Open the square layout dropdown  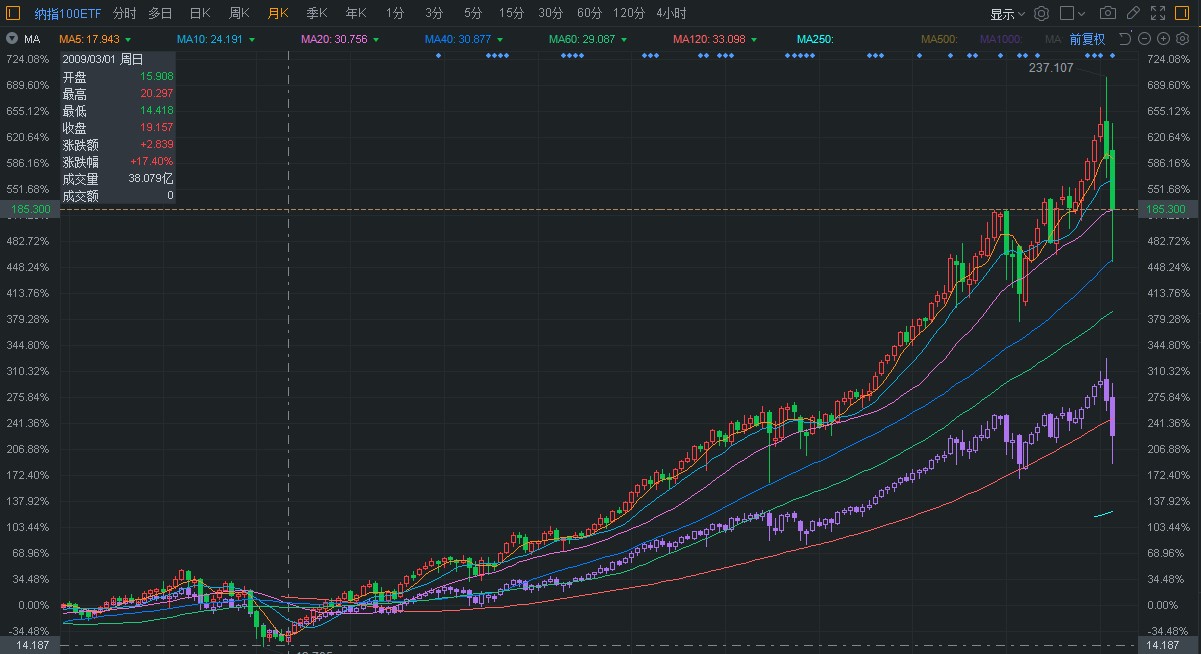point(1072,13)
